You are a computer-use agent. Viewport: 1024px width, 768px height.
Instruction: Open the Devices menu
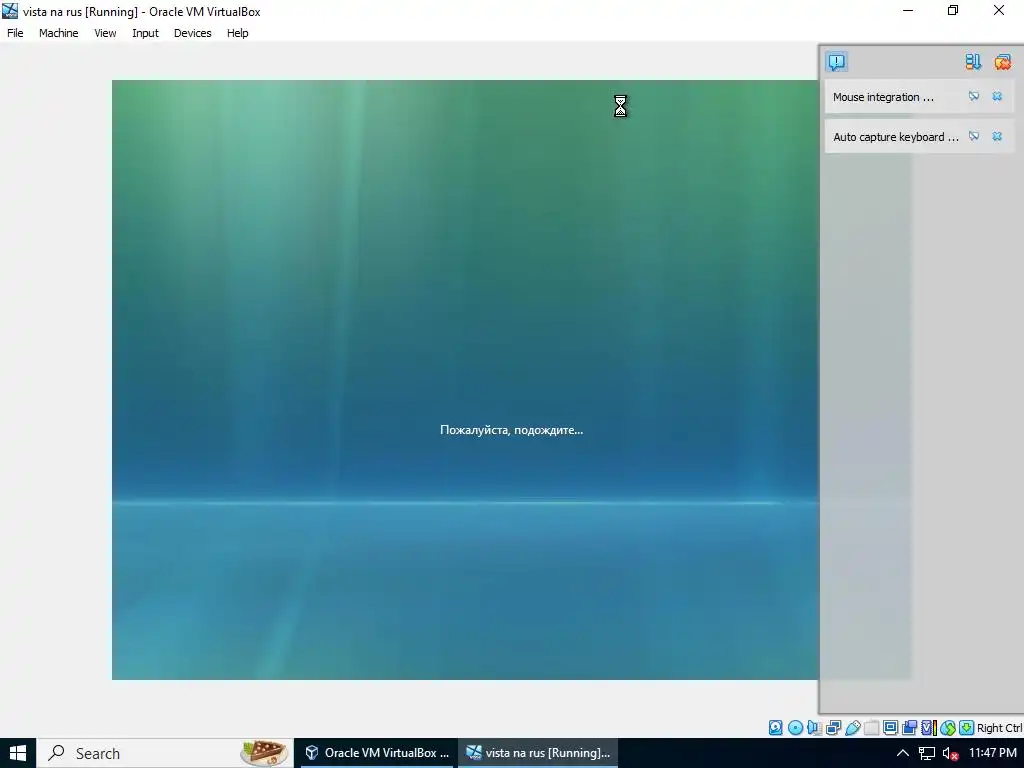193,33
